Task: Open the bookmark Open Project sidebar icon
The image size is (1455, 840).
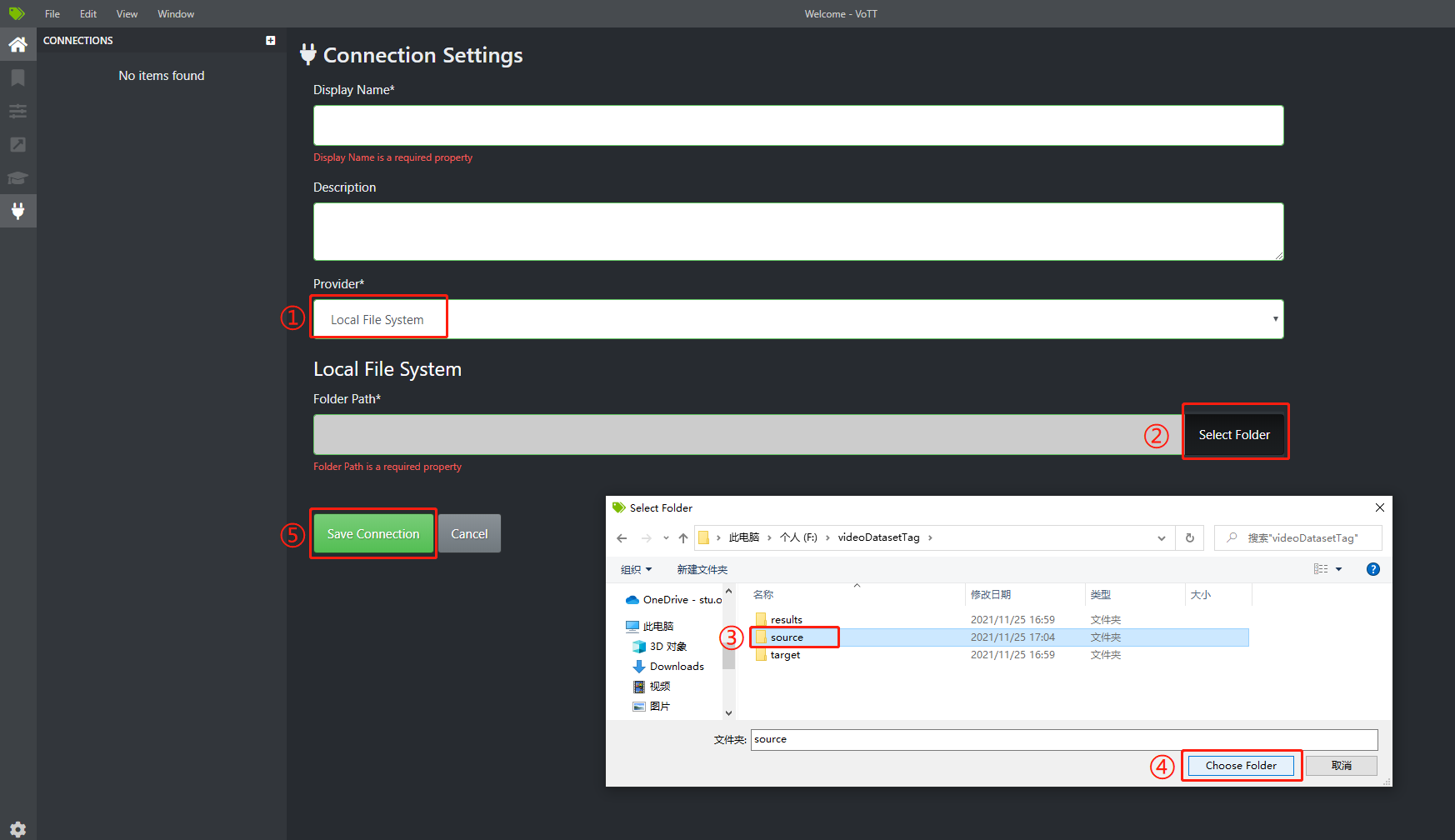Action: [17, 77]
